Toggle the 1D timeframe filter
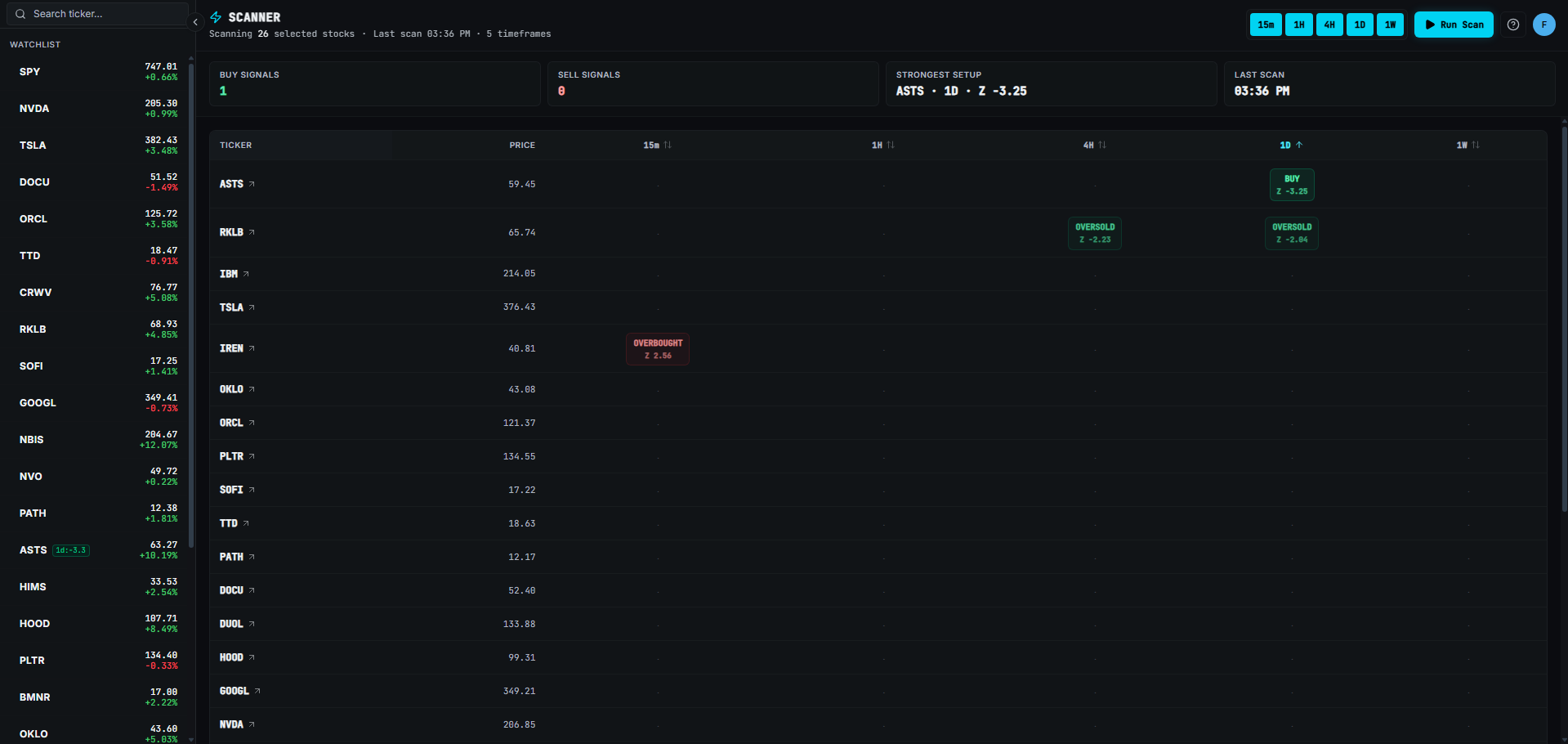The image size is (1568, 744). tap(1360, 25)
